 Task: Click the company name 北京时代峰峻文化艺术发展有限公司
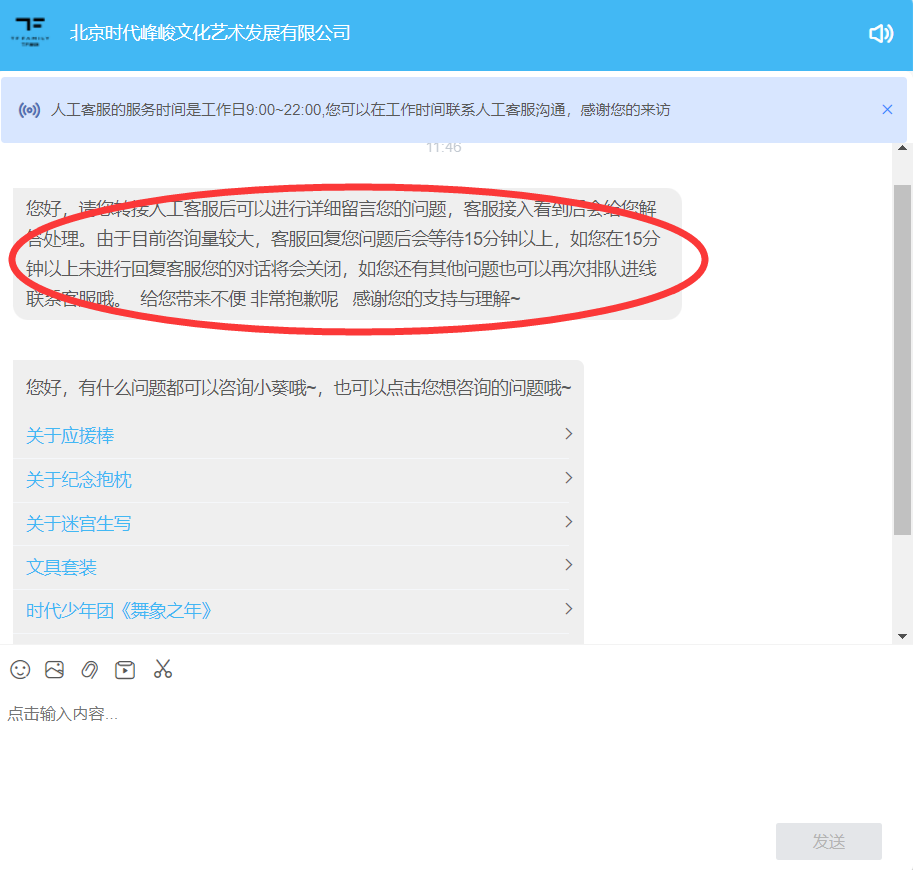tap(210, 33)
